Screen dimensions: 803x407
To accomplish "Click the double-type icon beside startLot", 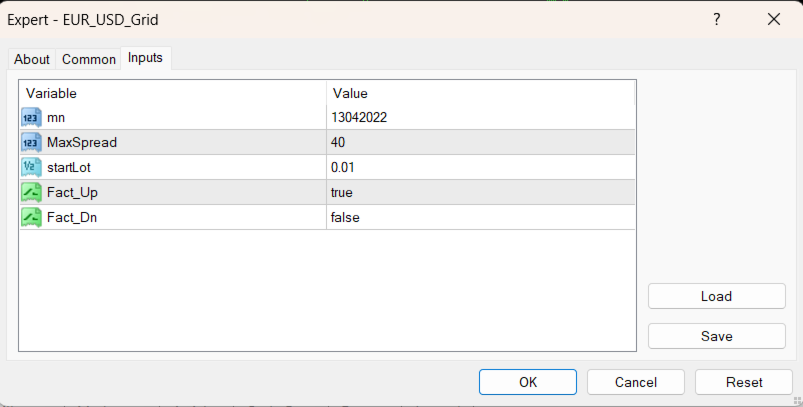I will [x=30, y=167].
